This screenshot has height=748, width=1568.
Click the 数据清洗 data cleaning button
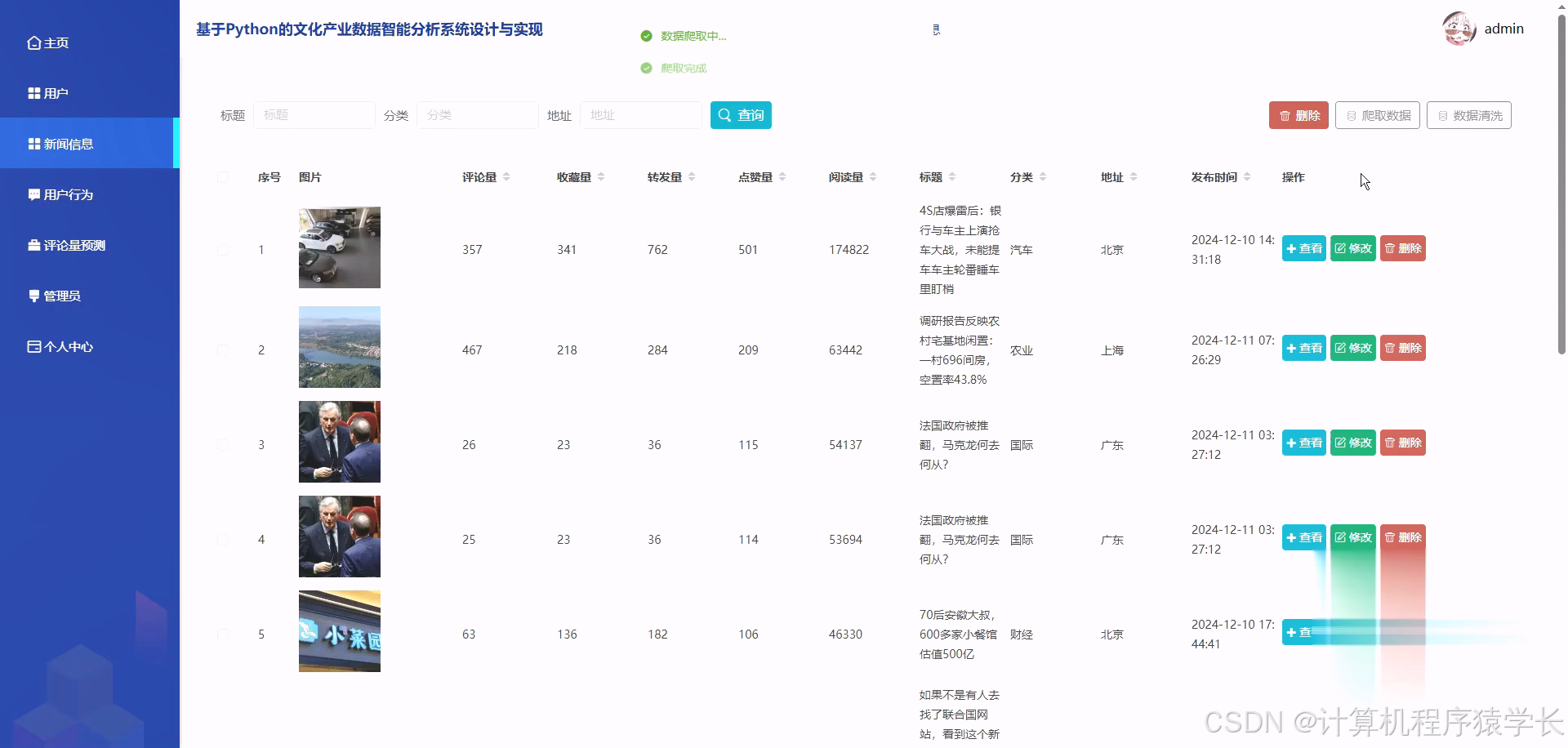(1469, 115)
